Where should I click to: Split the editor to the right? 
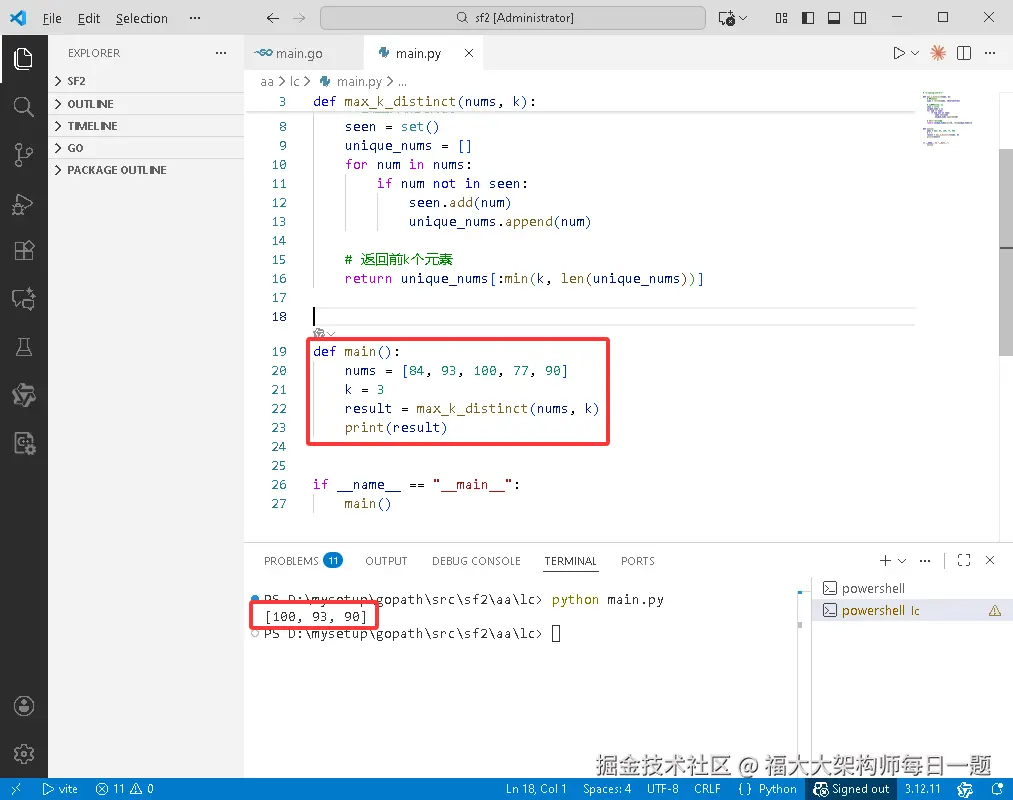(x=964, y=53)
